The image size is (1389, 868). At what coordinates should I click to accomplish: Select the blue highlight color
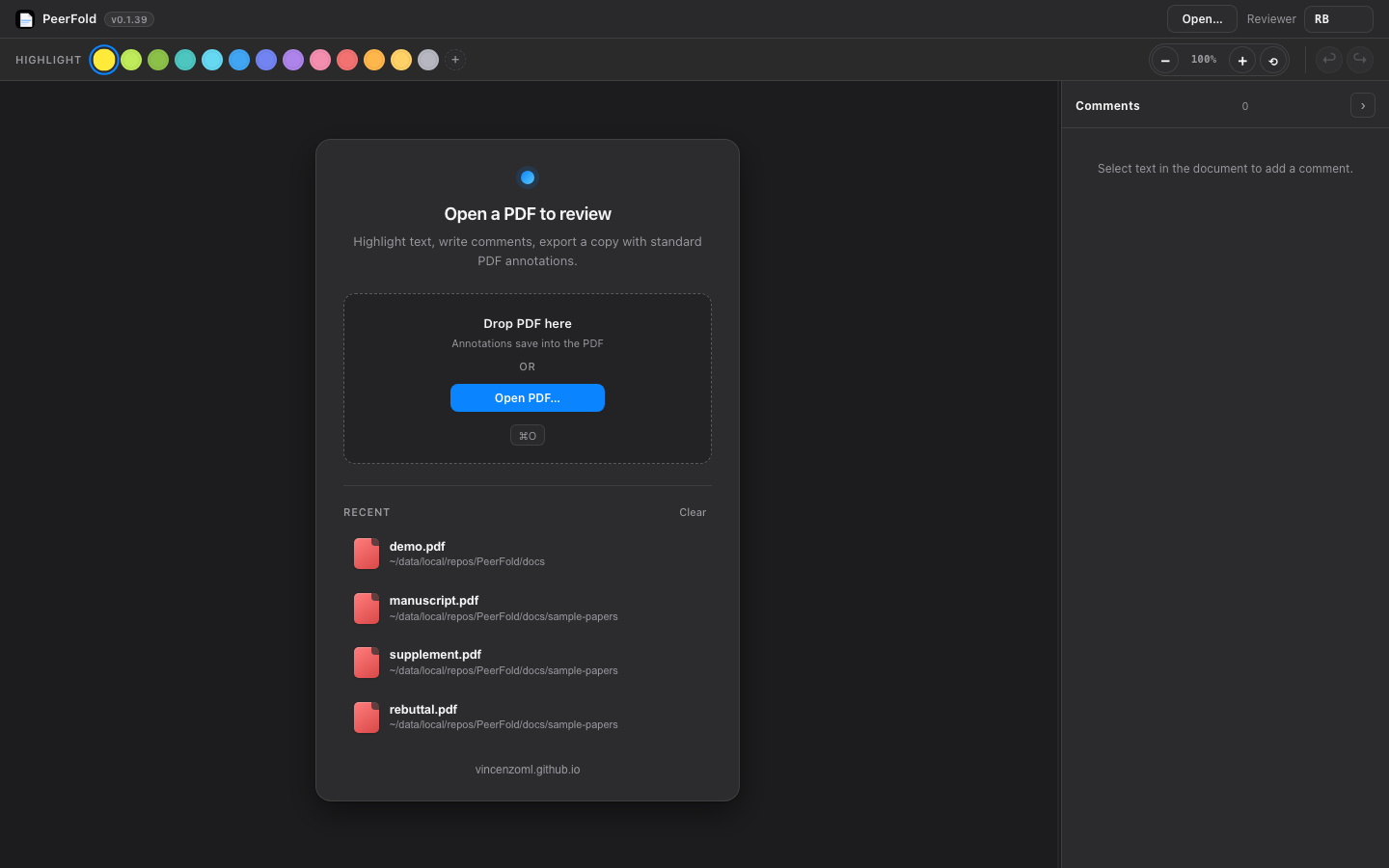tap(239, 60)
